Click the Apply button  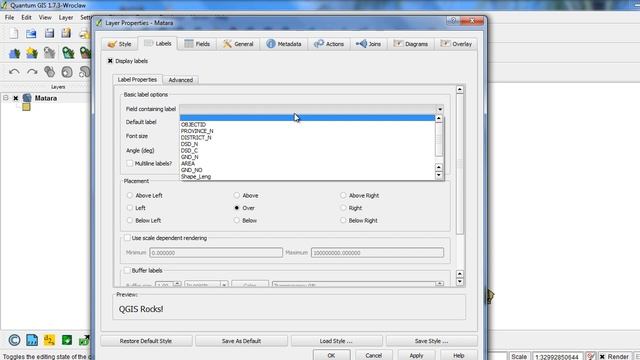(416, 355)
